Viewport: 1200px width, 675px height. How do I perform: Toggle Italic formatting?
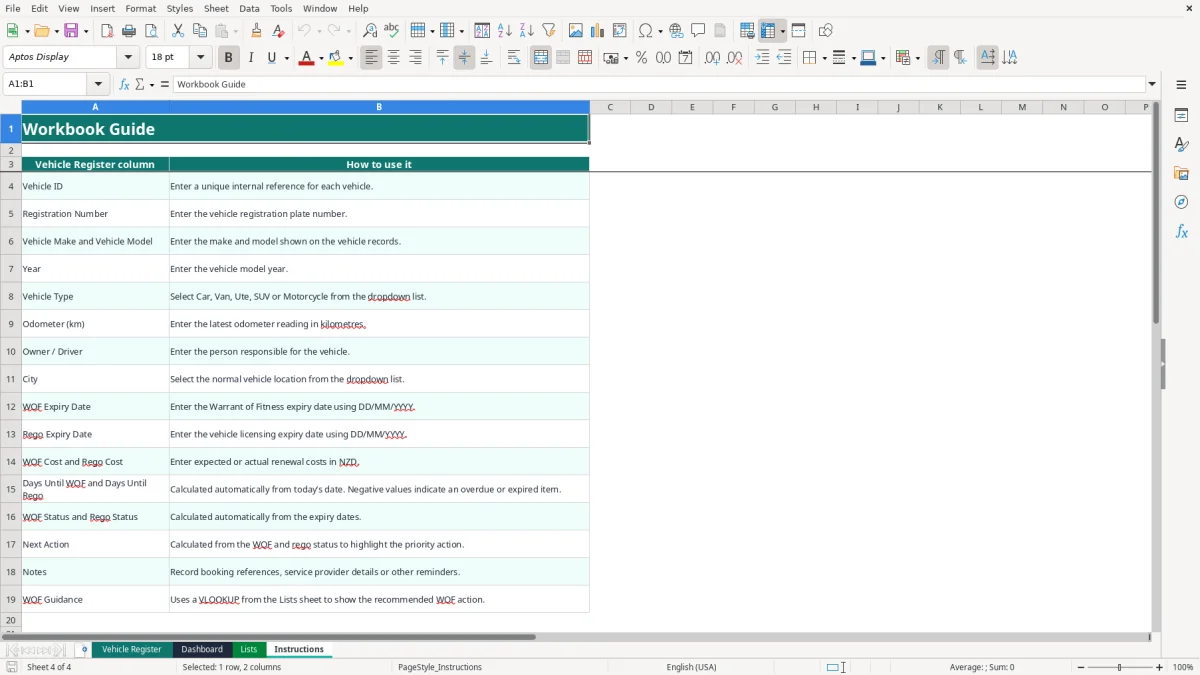pyautogui.click(x=250, y=58)
